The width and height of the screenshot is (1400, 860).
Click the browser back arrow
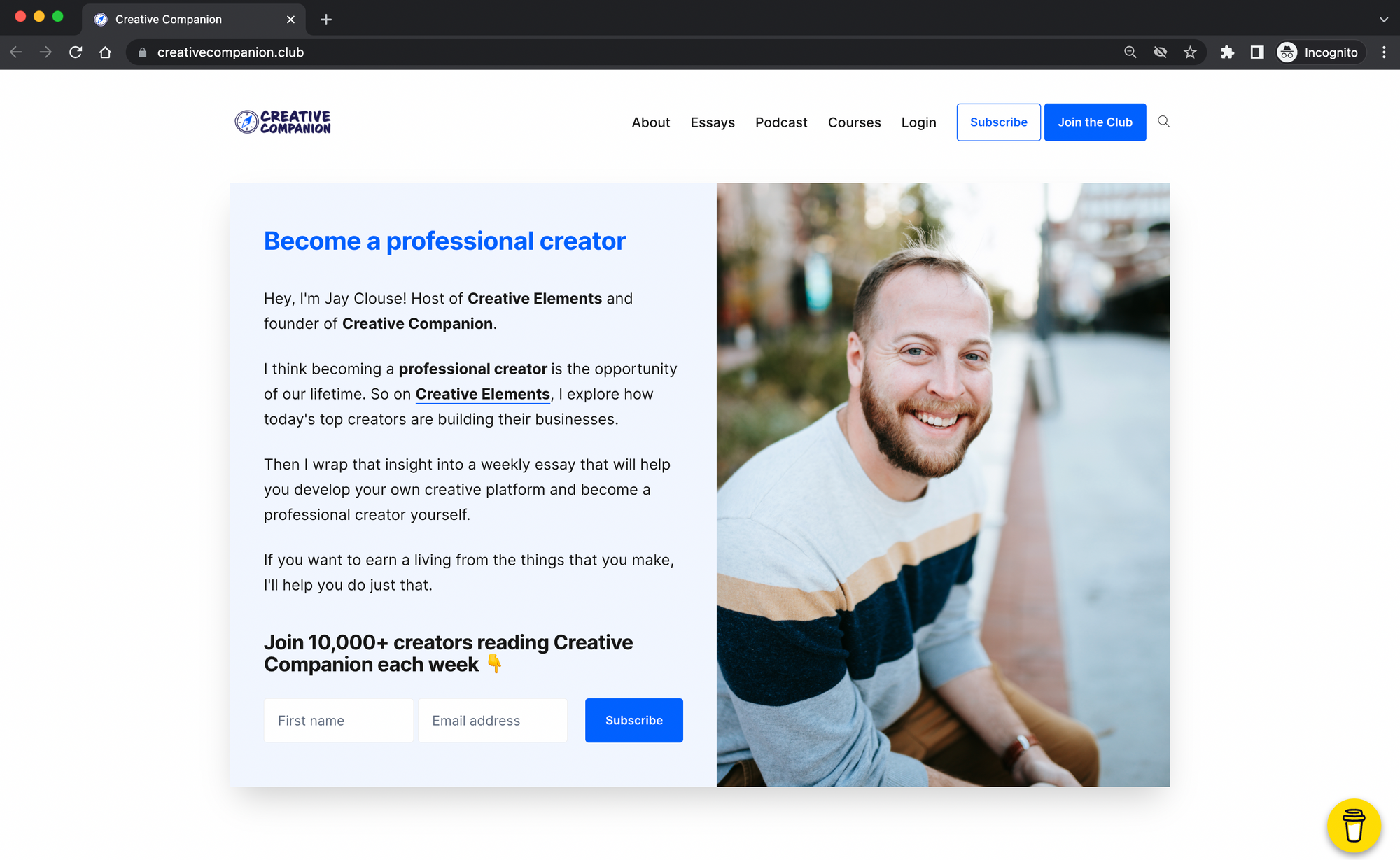tap(16, 52)
